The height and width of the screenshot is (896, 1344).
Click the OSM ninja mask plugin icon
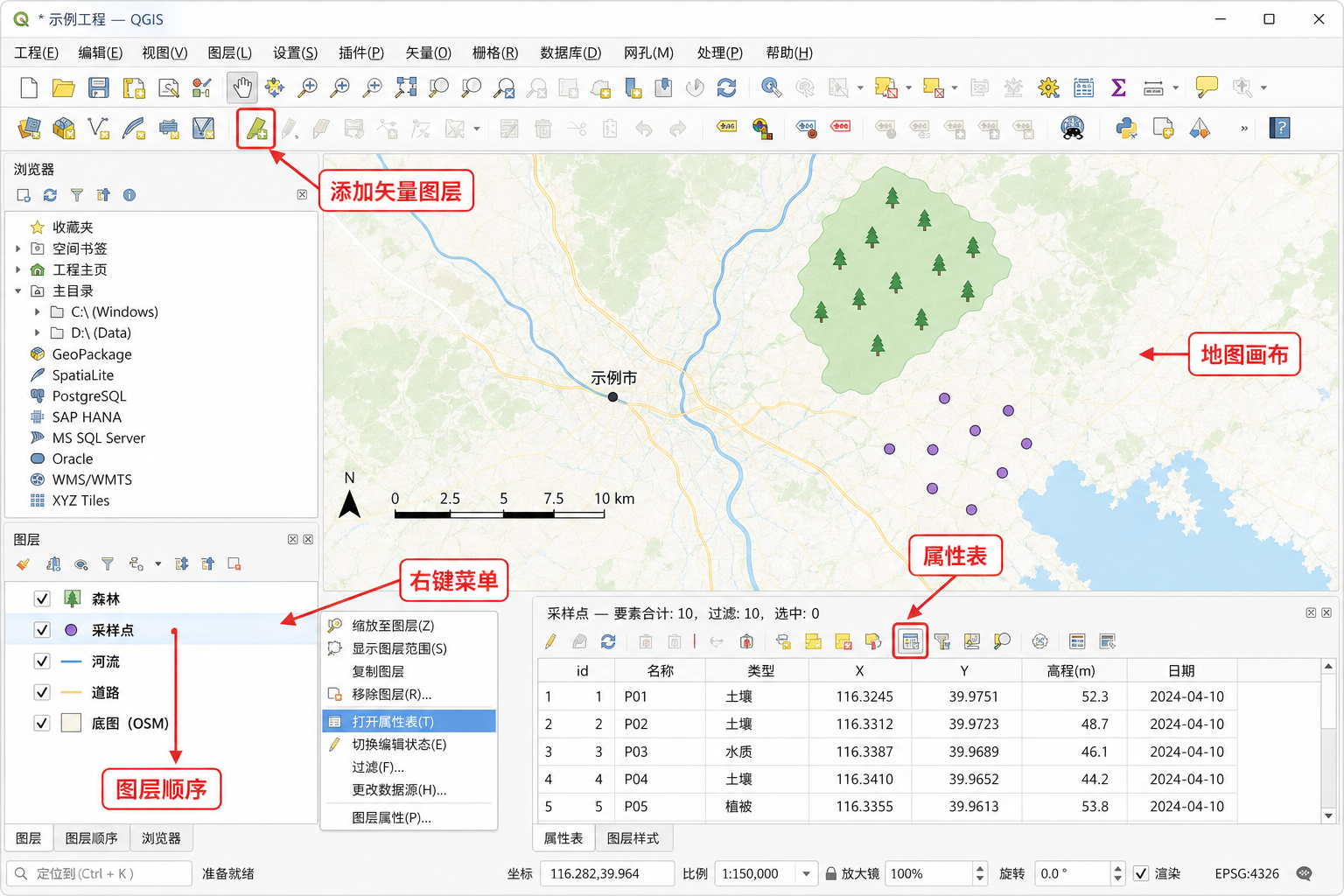[1073, 129]
